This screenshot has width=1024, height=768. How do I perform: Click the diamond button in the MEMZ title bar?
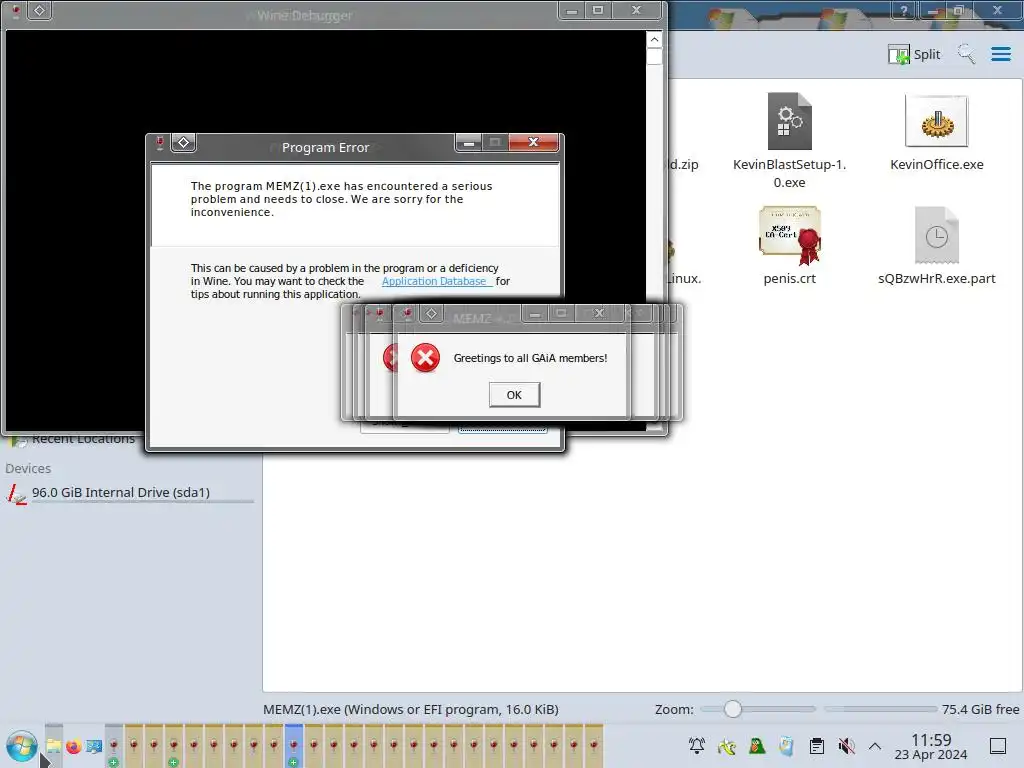[x=431, y=313]
